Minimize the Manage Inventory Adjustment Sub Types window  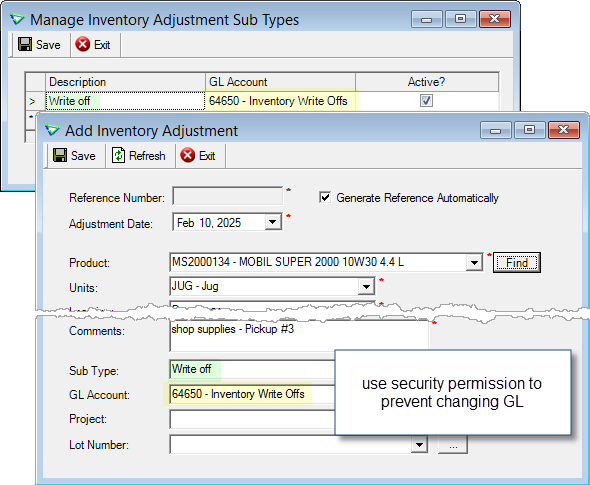pos(427,19)
